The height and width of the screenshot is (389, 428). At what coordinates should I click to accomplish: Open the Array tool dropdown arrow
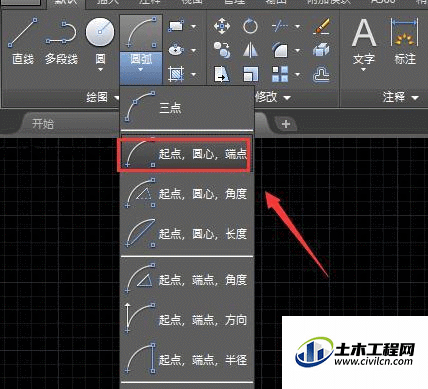point(297,74)
